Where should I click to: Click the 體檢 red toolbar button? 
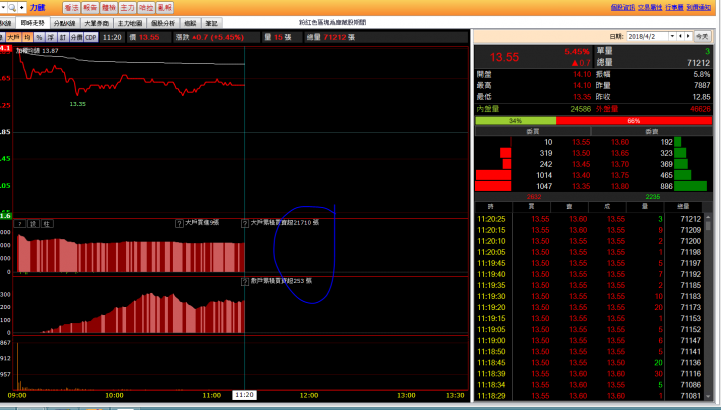click(109, 7)
